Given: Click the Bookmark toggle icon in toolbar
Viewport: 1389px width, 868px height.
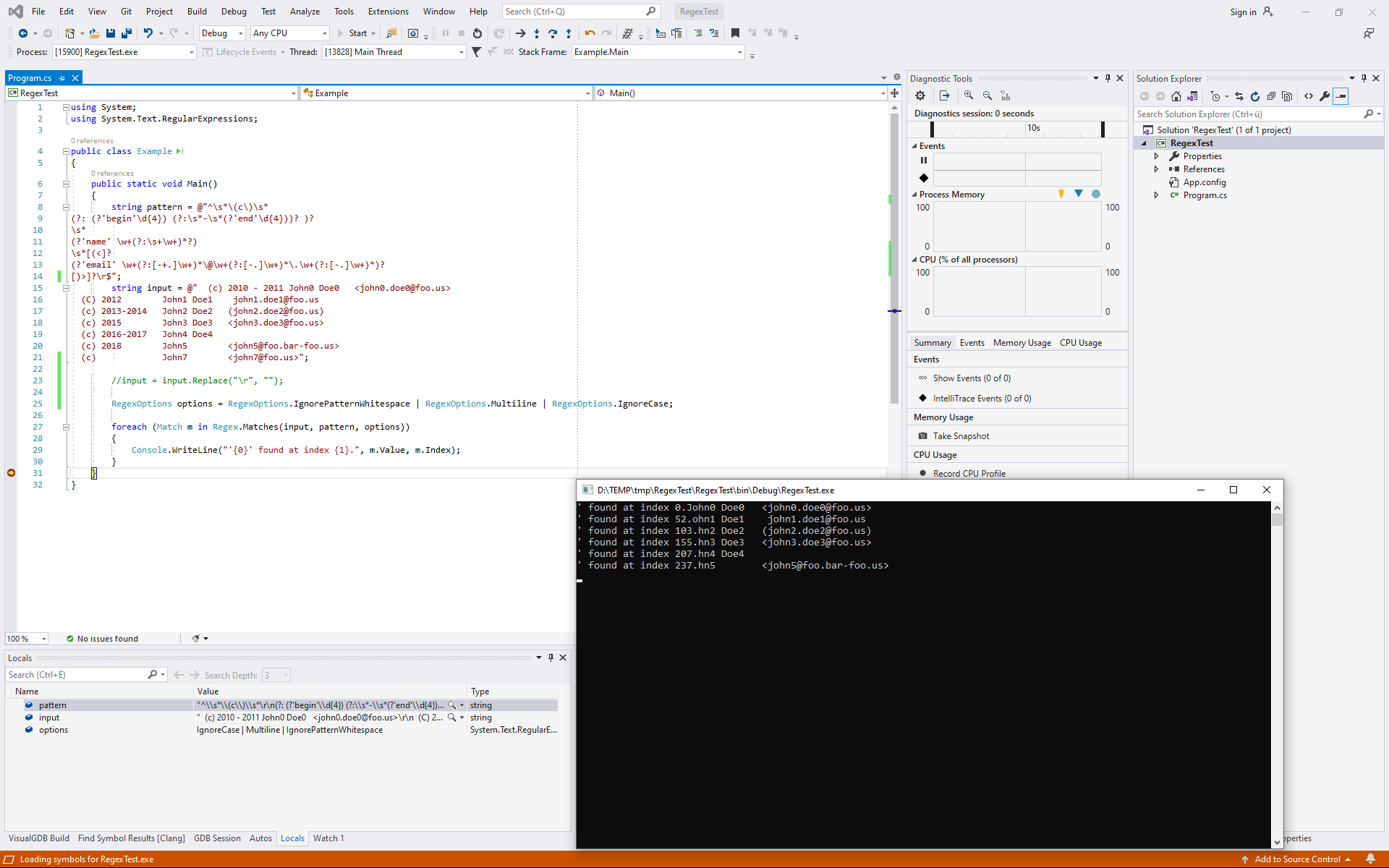Looking at the screenshot, I should pyautogui.click(x=735, y=33).
